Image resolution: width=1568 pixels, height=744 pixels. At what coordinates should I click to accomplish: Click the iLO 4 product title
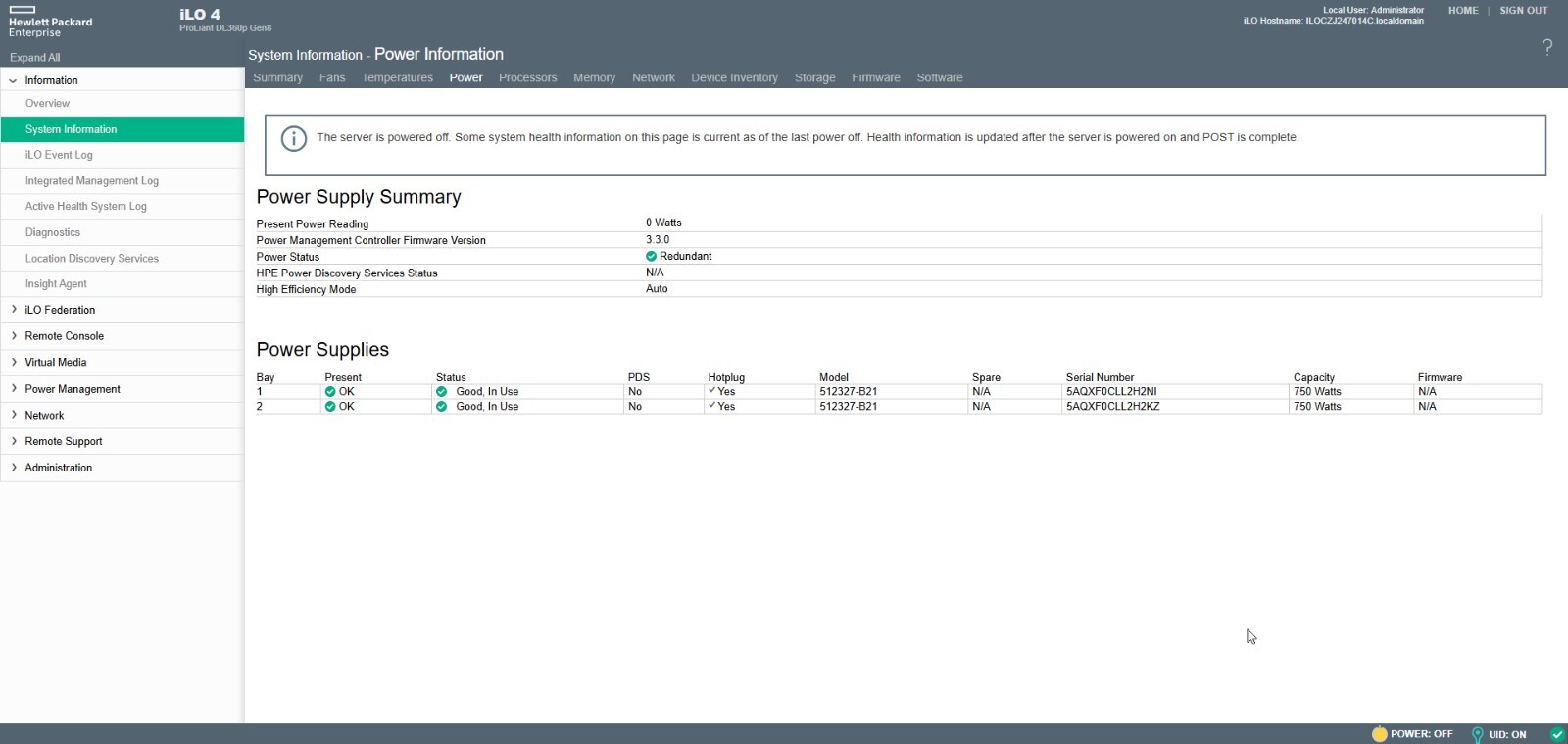click(x=200, y=14)
